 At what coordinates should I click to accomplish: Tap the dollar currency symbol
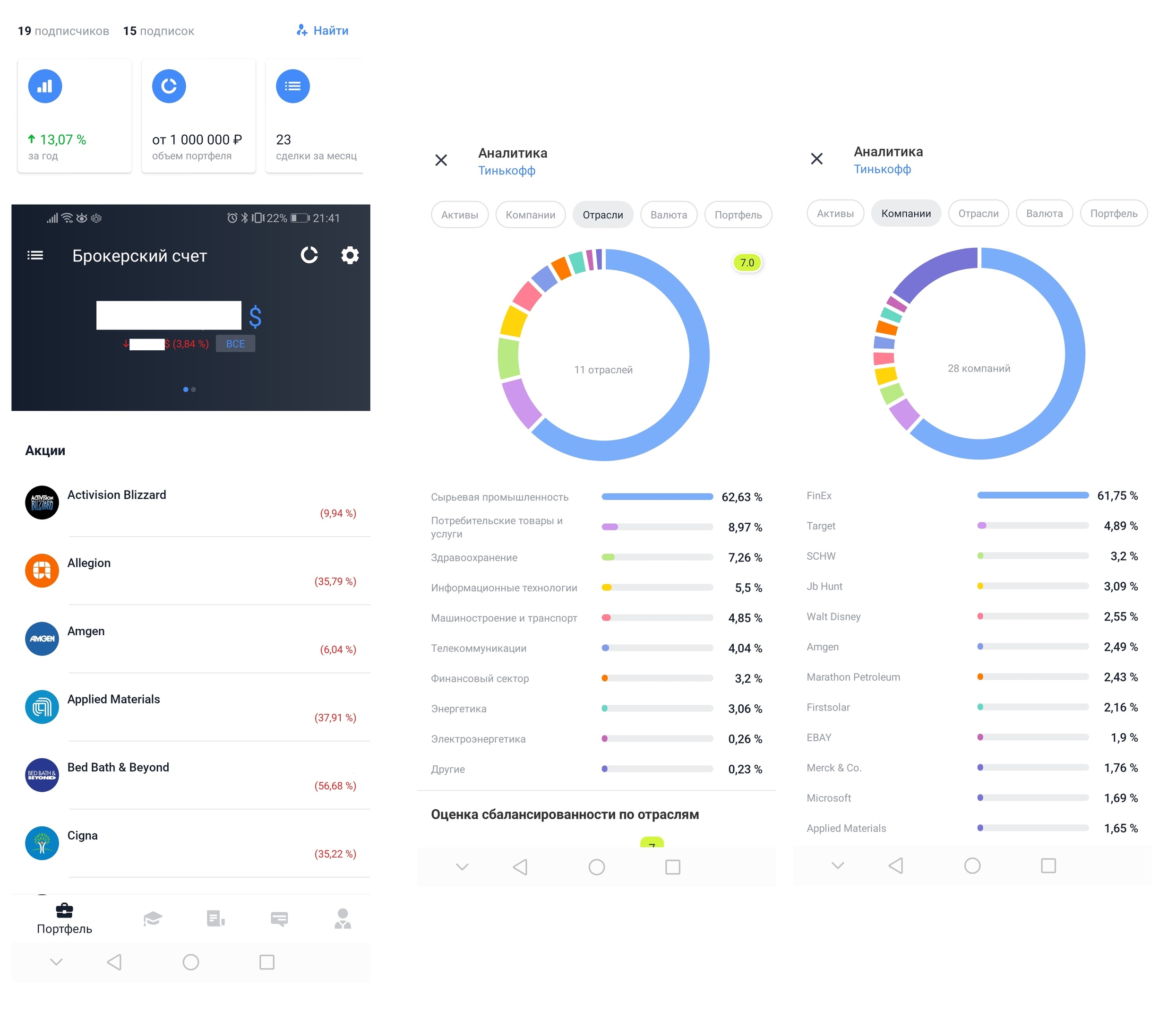point(255,316)
